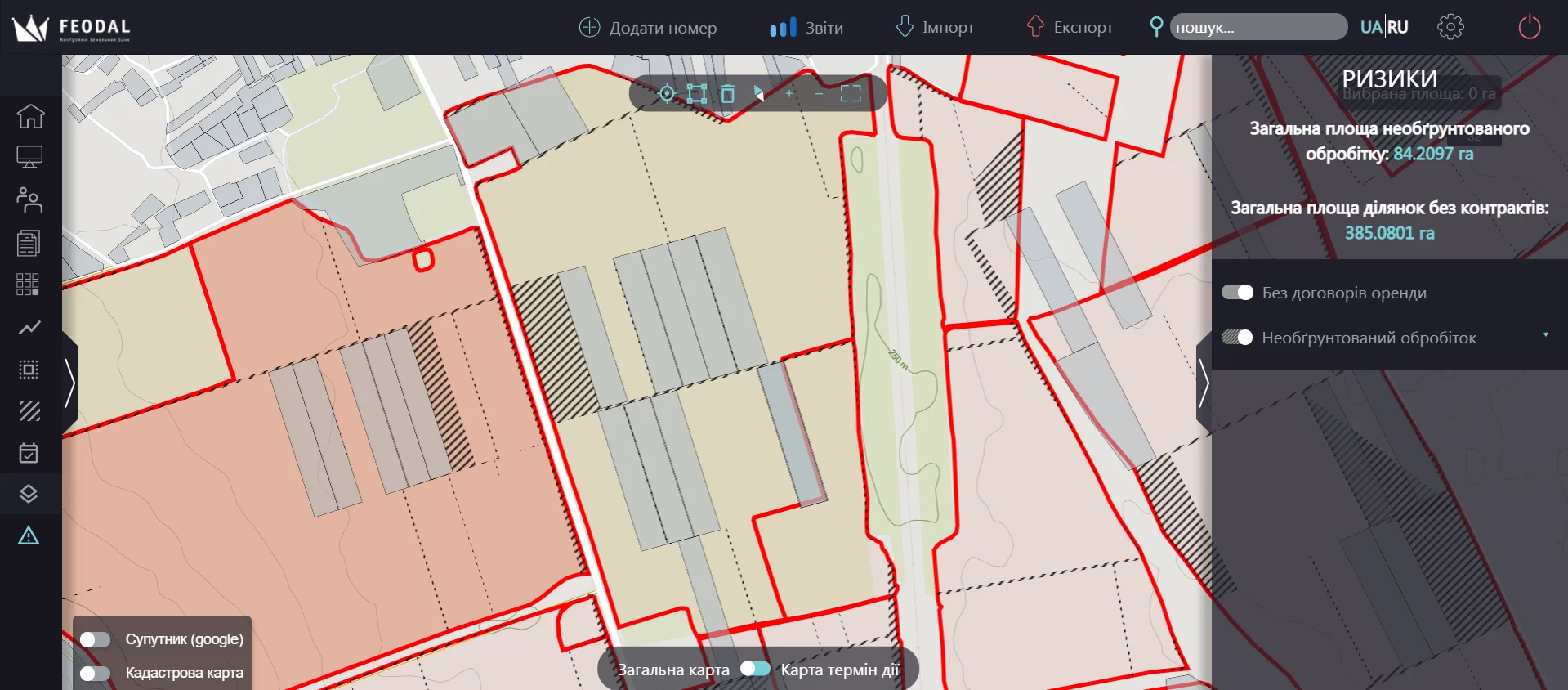Toggle Супутник (google) satellite layer
This screenshot has height=690, width=1568.
(x=96, y=639)
